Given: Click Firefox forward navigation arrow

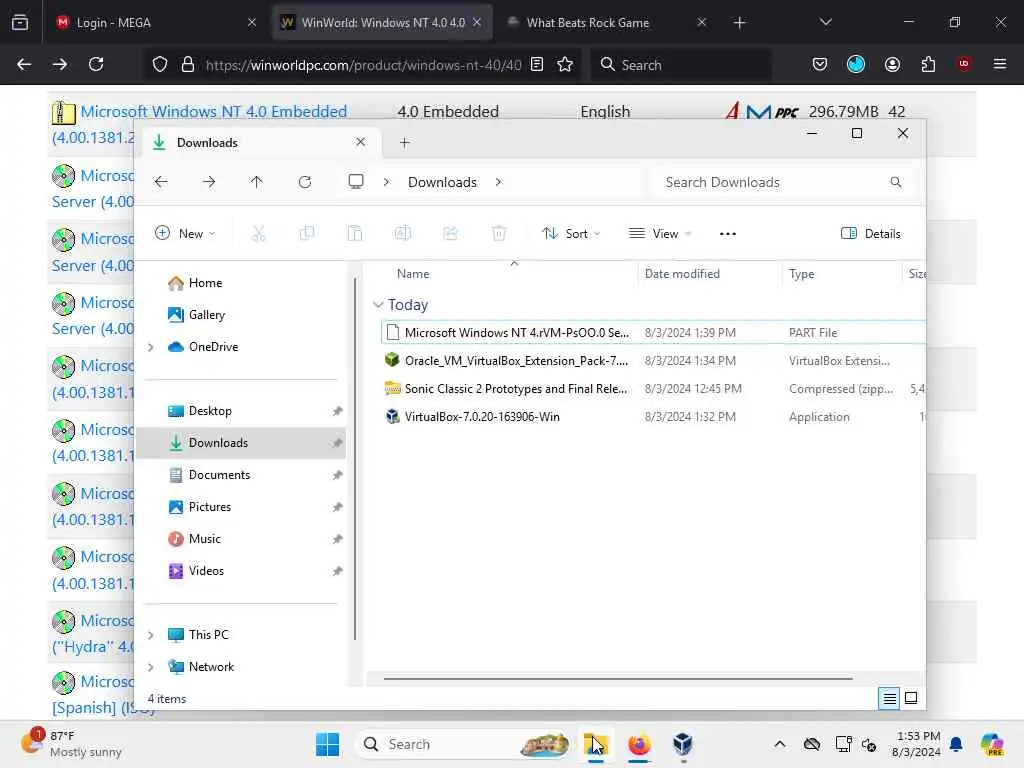Looking at the screenshot, I should point(60,64).
